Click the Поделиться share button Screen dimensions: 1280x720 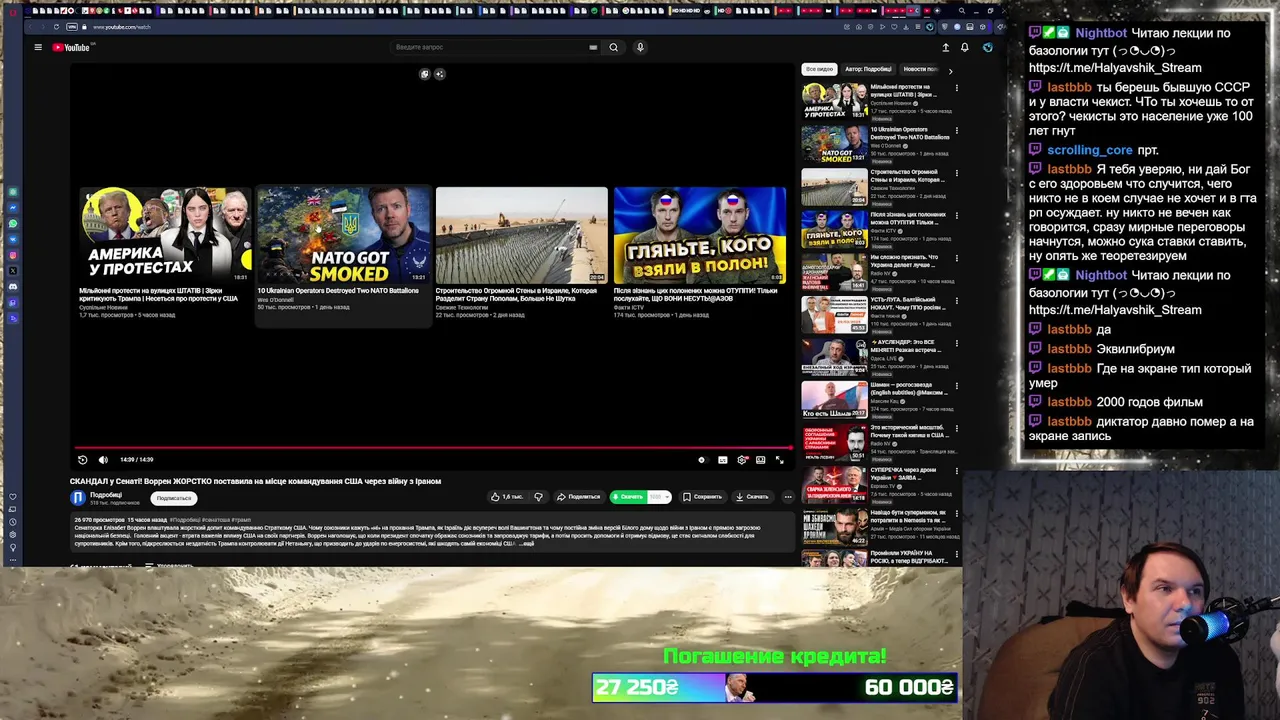pos(579,497)
